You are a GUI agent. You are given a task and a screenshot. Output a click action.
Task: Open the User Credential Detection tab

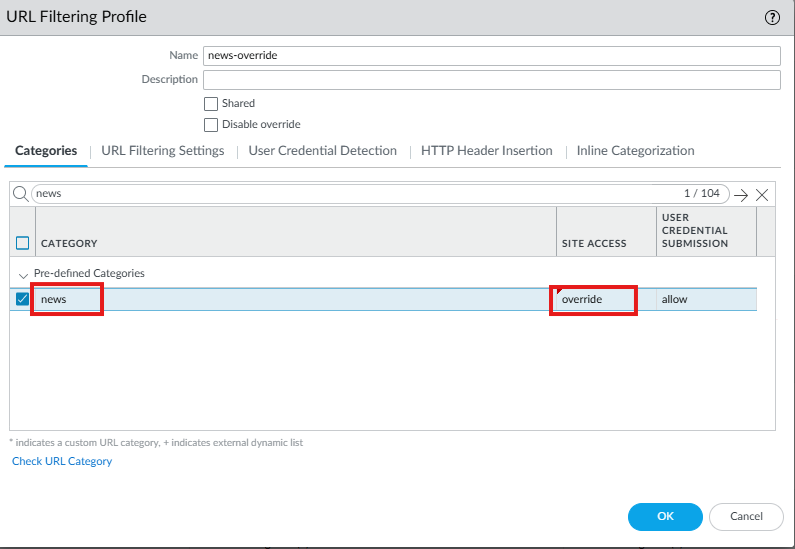(x=323, y=151)
